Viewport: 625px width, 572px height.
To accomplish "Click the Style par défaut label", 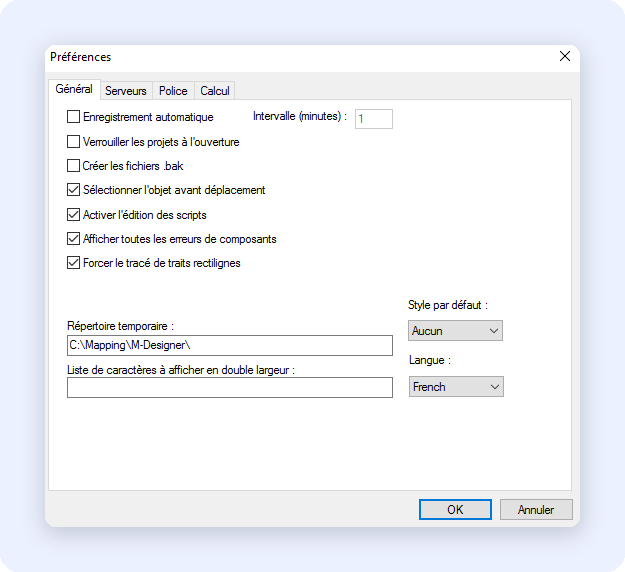I will [448, 305].
